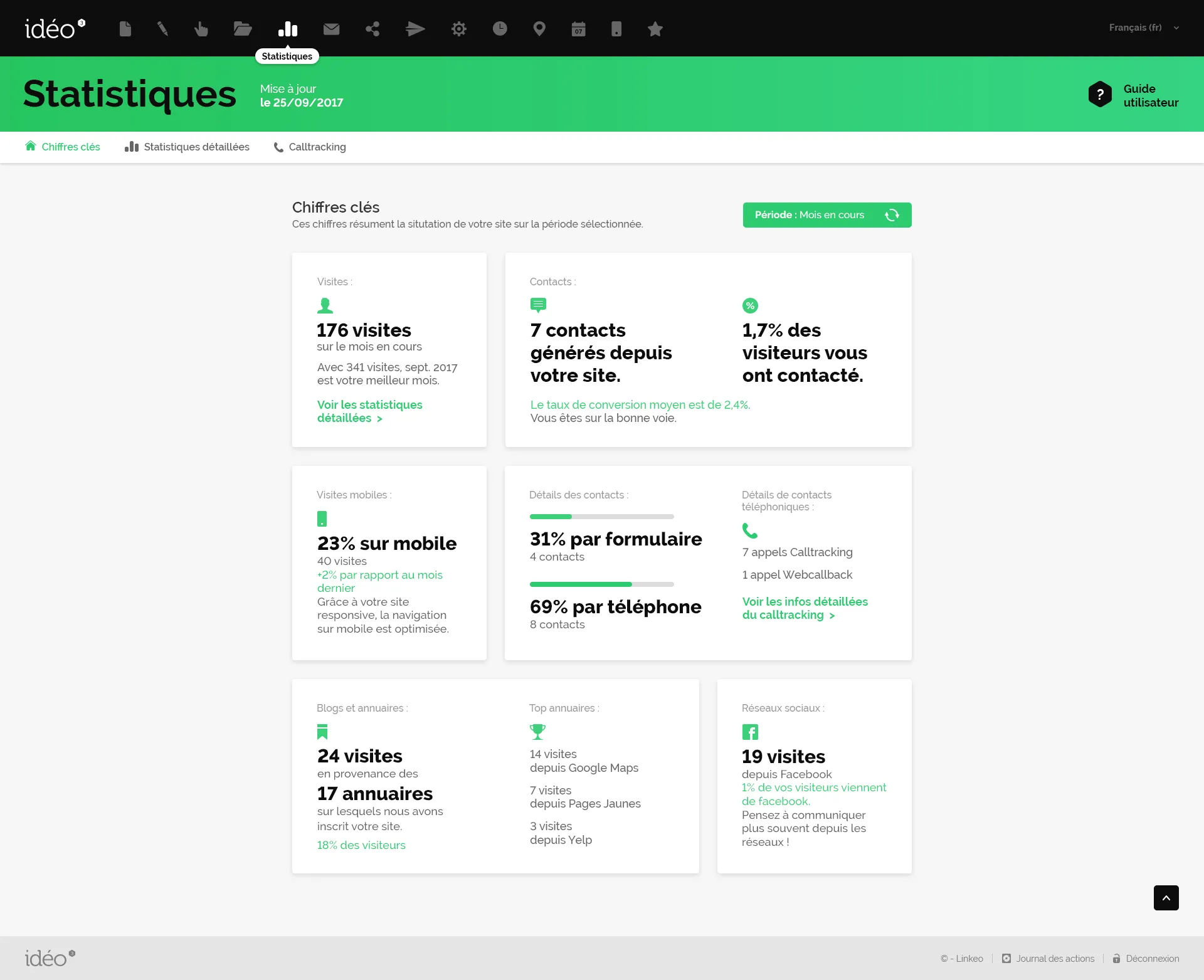This screenshot has height=980, width=1204.
Task: Expand the Français (fr) language dropdown
Action: (1143, 28)
